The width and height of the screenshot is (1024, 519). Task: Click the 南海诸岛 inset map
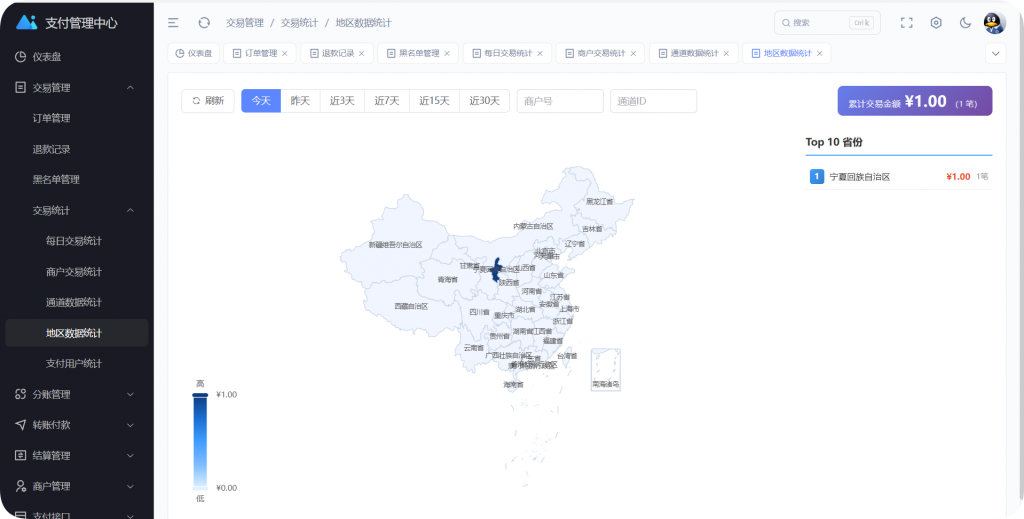605,370
